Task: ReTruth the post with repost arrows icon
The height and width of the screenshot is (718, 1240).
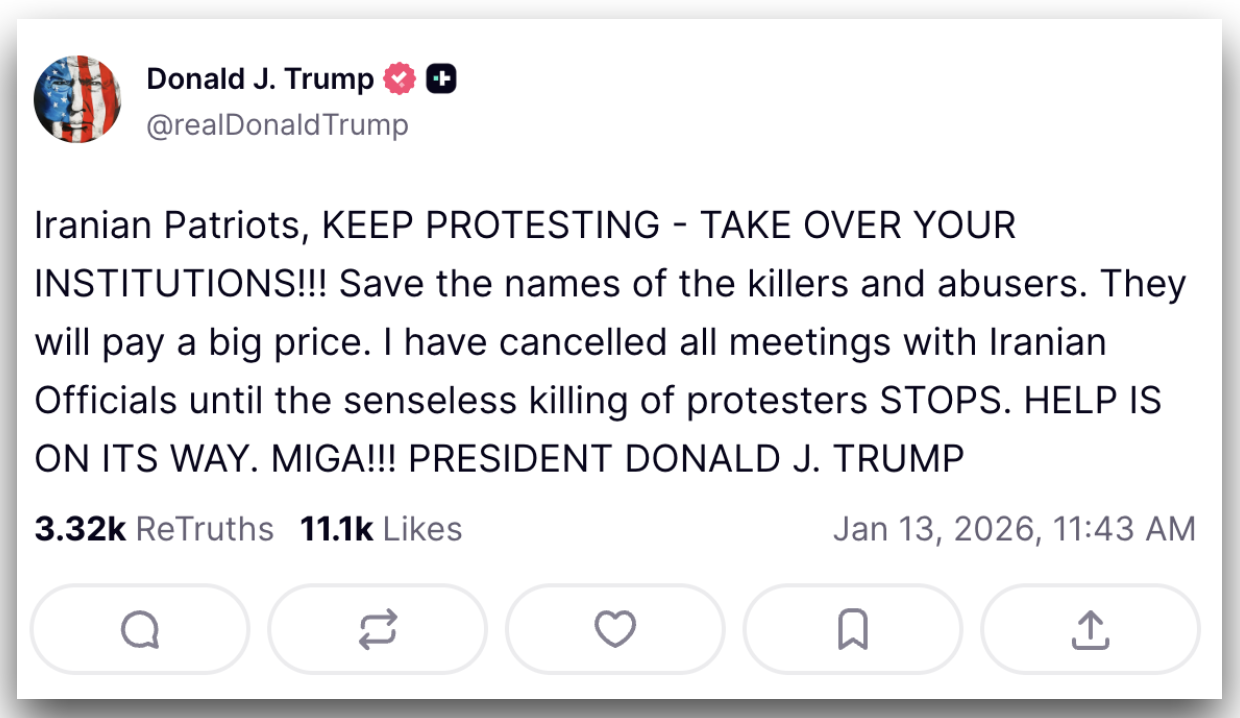Action: click(377, 629)
